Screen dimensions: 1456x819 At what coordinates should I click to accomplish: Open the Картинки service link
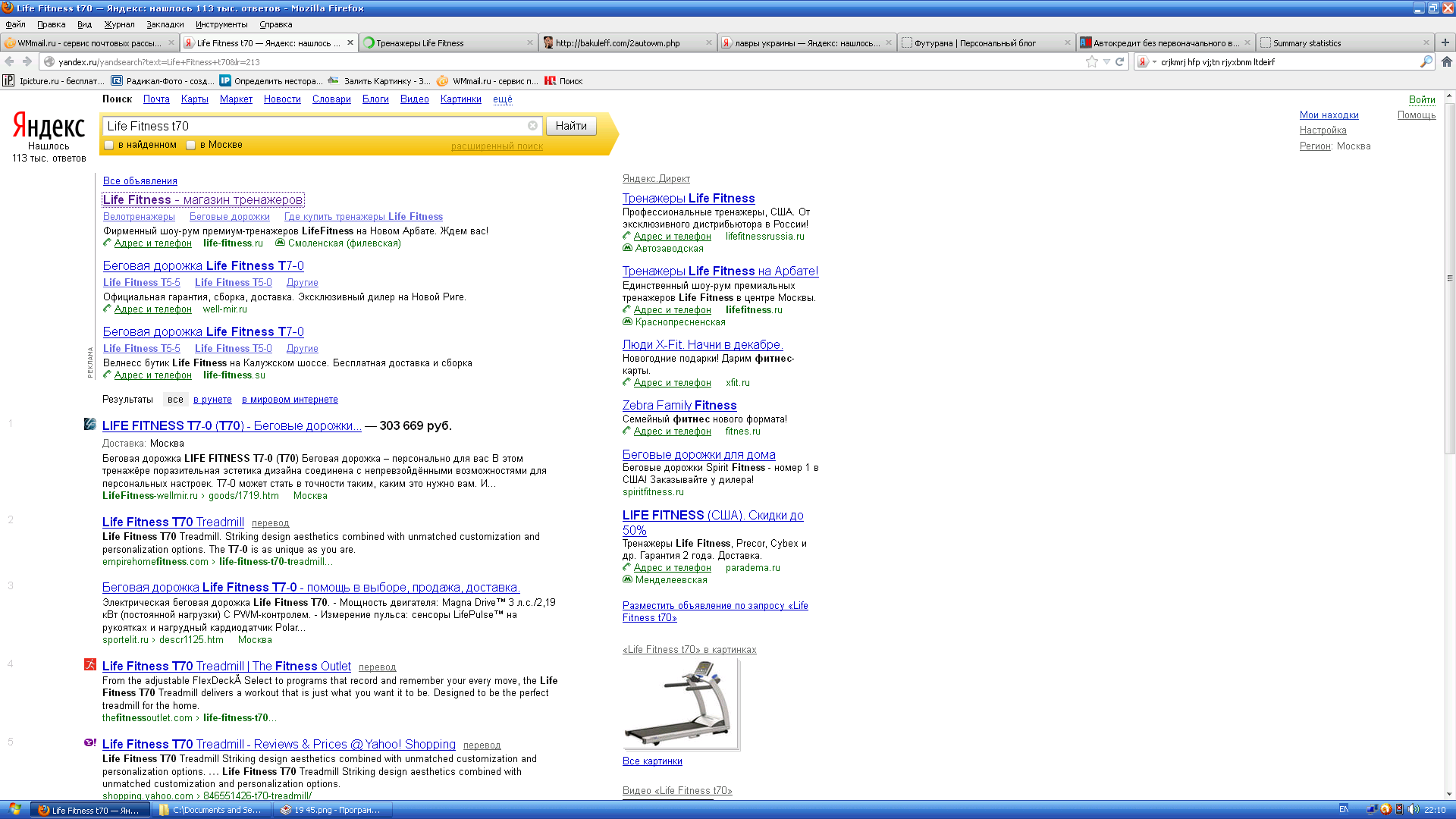coord(461,99)
